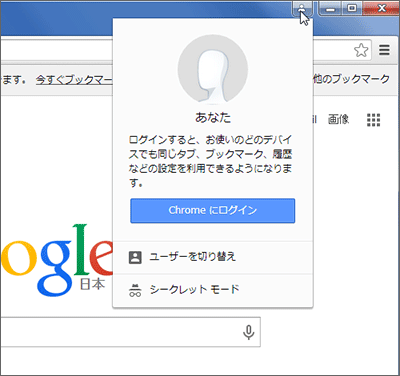This screenshot has height=376, width=400.
Task: Open 他のブックマーク folder
Action: pos(351,79)
